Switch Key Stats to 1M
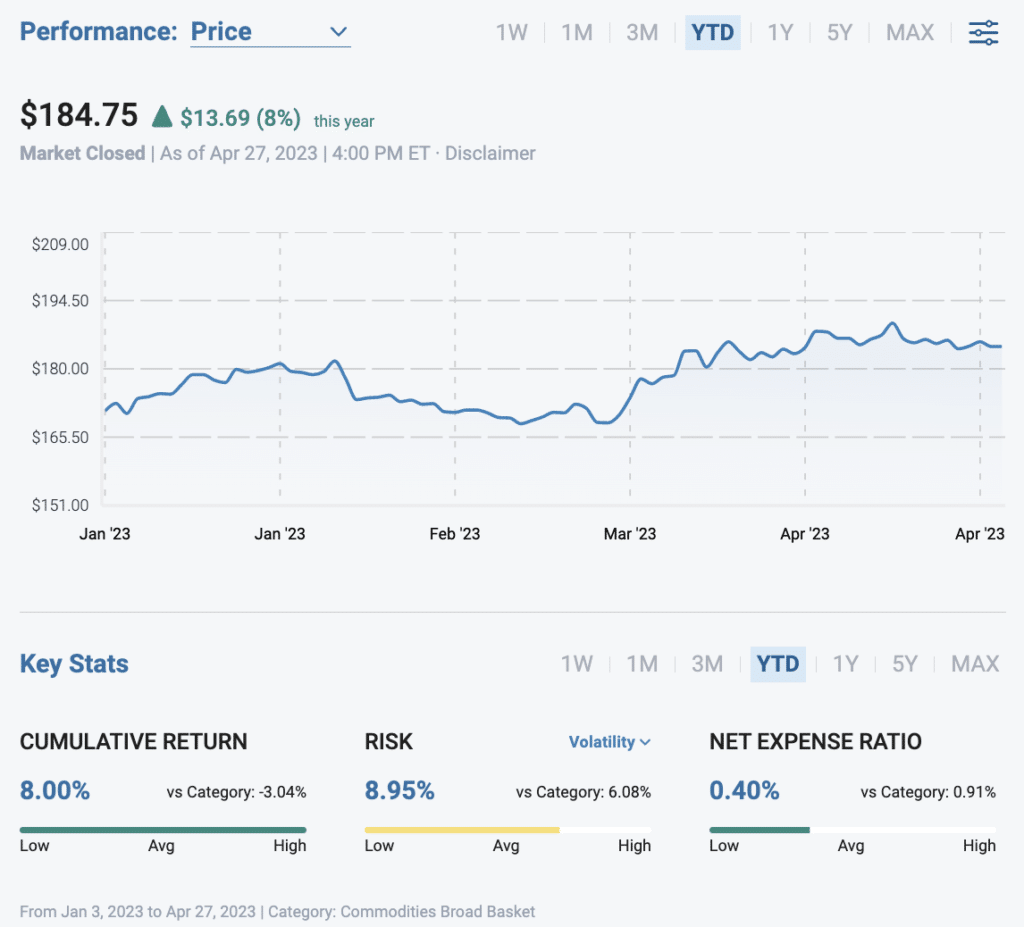Viewport: 1024px width, 927px height. click(x=642, y=664)
